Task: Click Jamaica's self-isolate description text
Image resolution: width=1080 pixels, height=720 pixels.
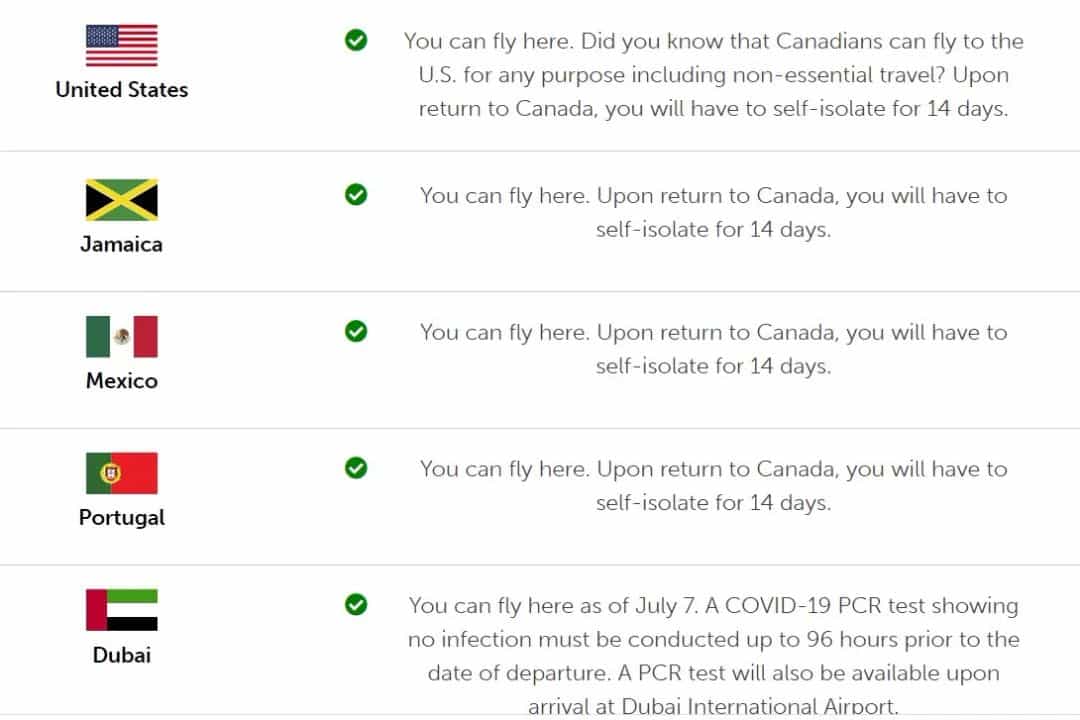Action: point(714,212)
